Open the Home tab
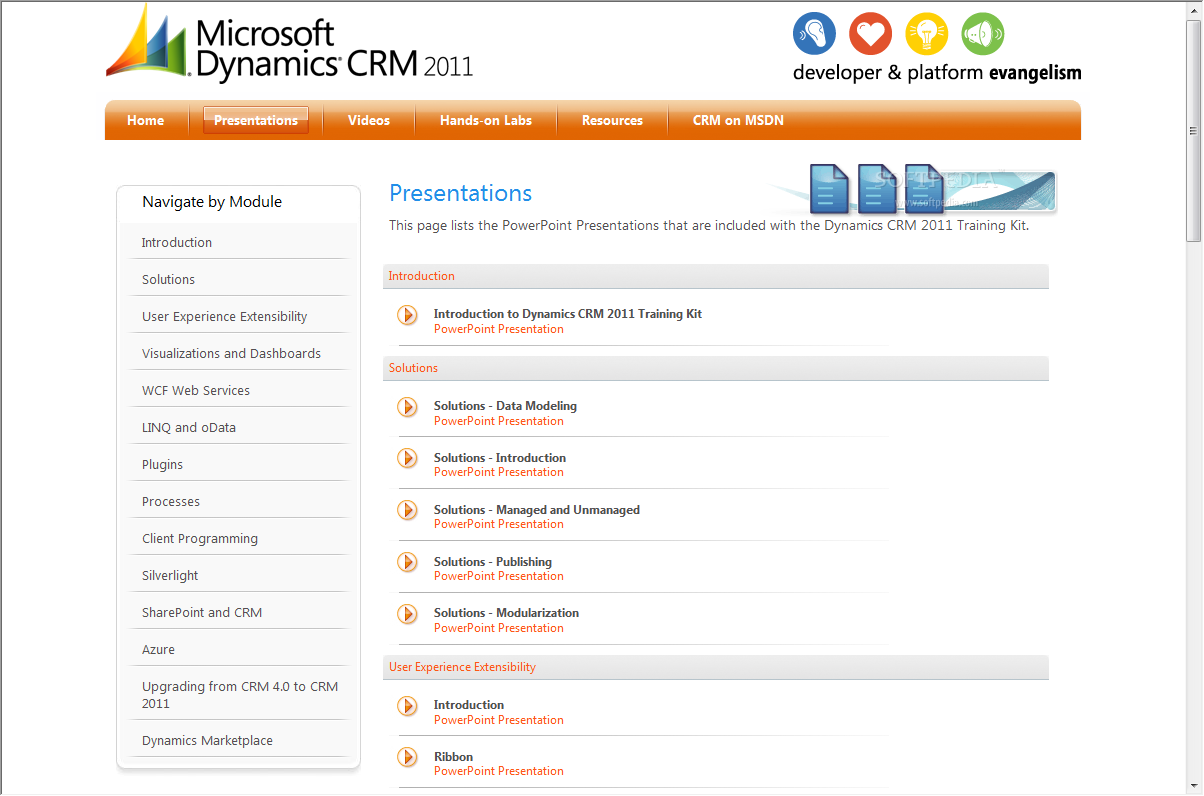 [x=145, y=120]
